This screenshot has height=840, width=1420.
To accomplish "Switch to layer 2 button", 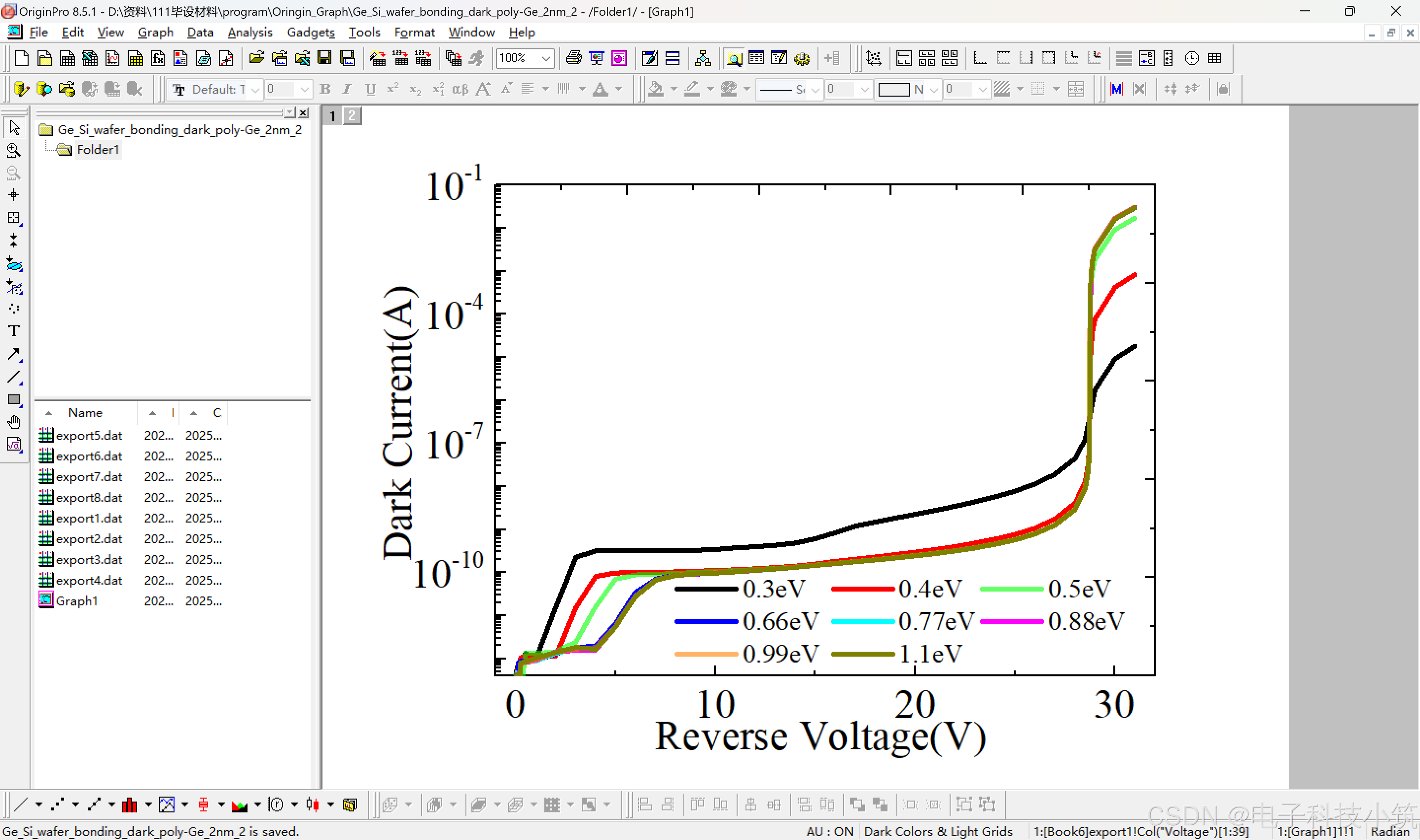I will click(x=352, y=116).
